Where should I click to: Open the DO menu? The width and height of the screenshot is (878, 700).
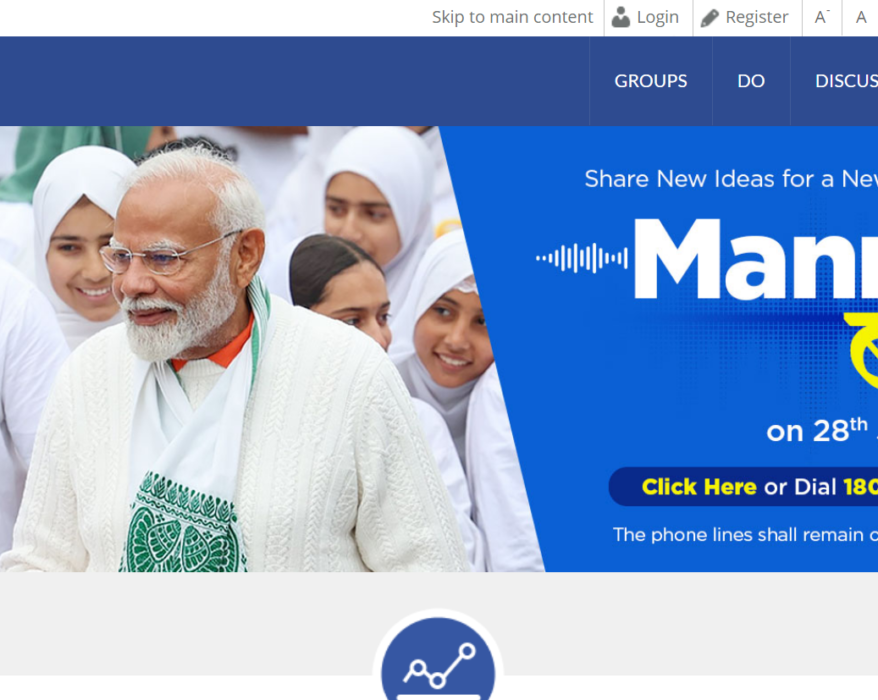751,81
